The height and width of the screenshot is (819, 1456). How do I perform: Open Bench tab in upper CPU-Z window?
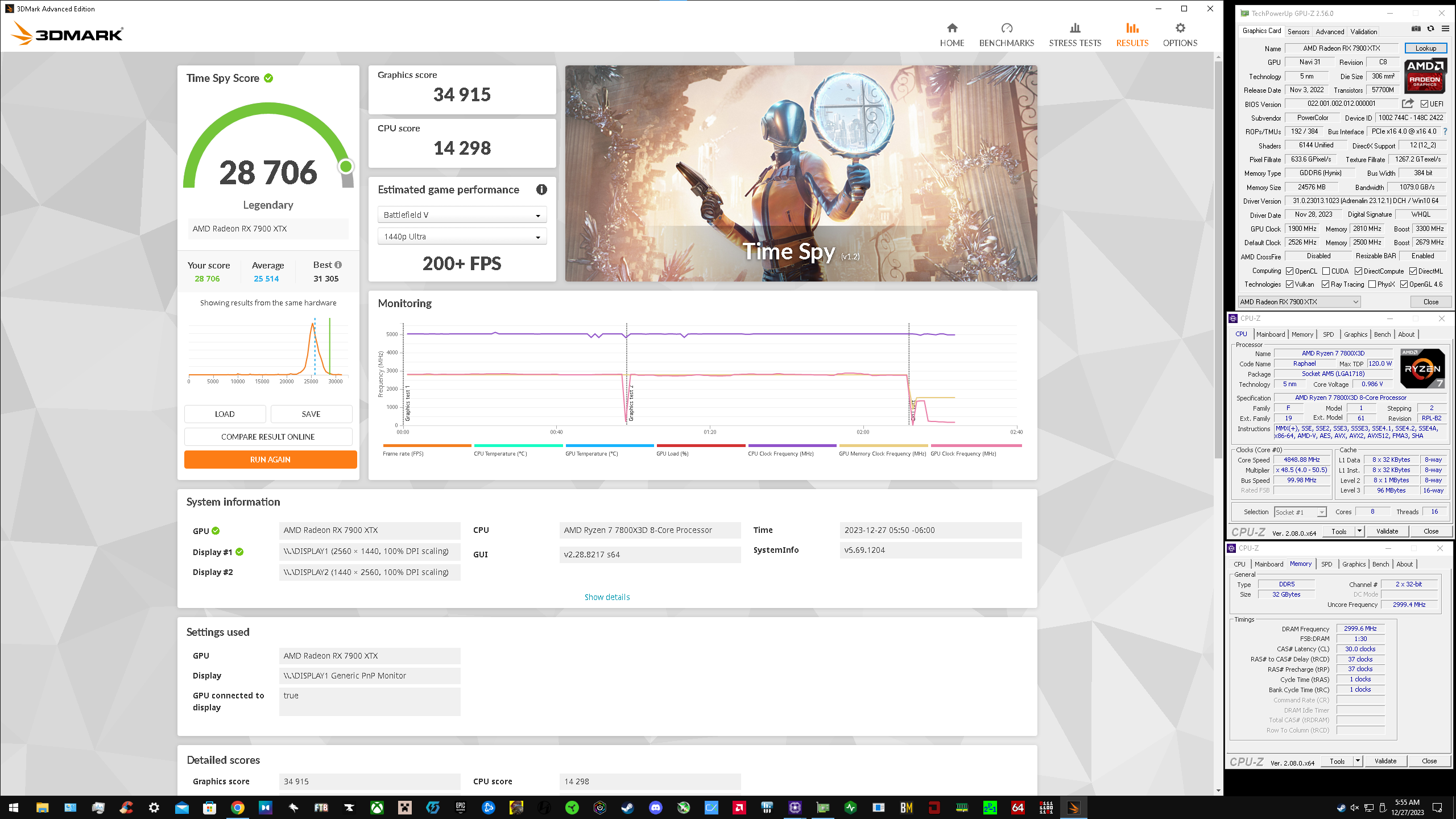(1383, 334)
